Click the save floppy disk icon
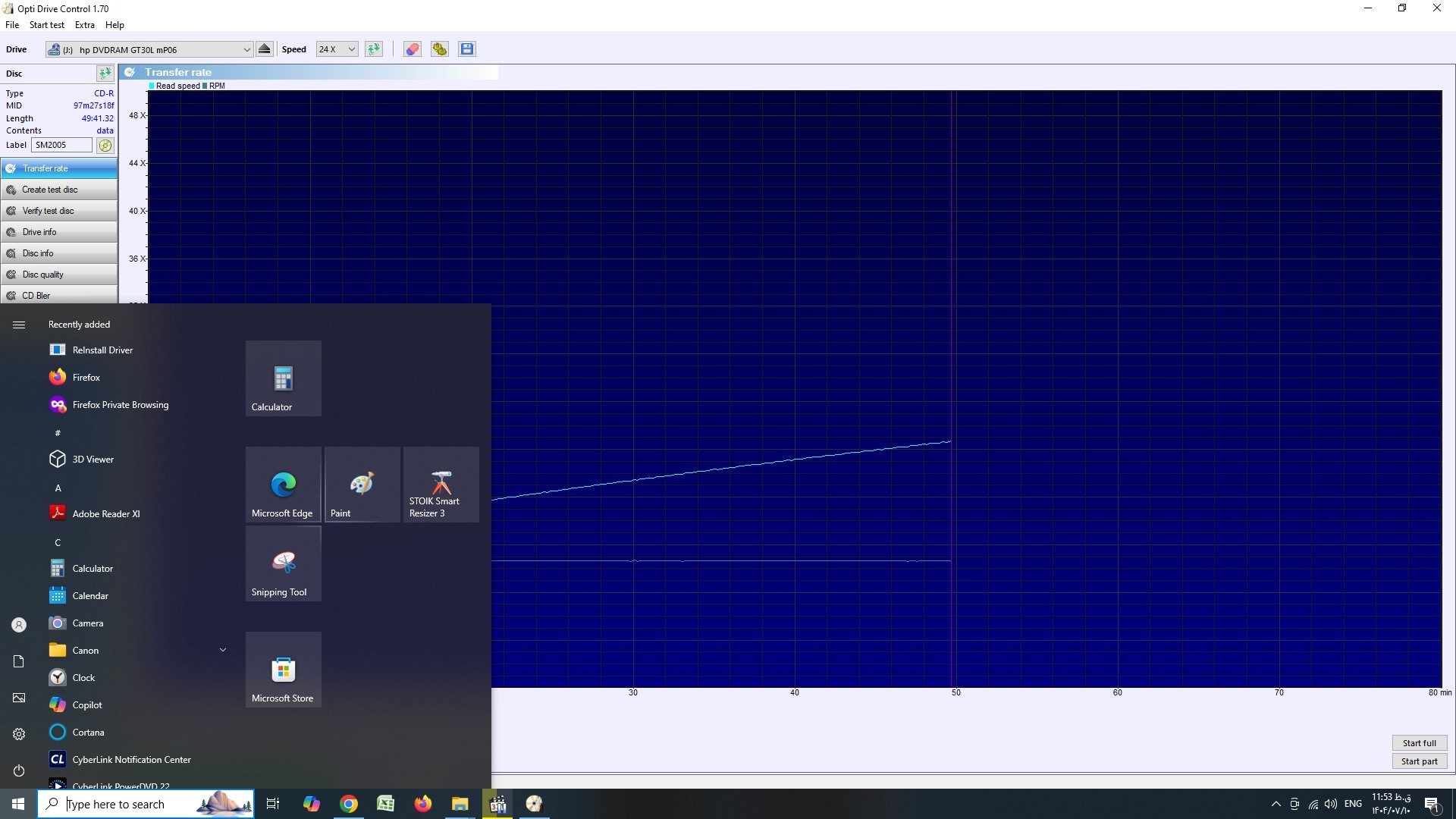This screenshot has height=819, width=1456. tap(467, 49)
